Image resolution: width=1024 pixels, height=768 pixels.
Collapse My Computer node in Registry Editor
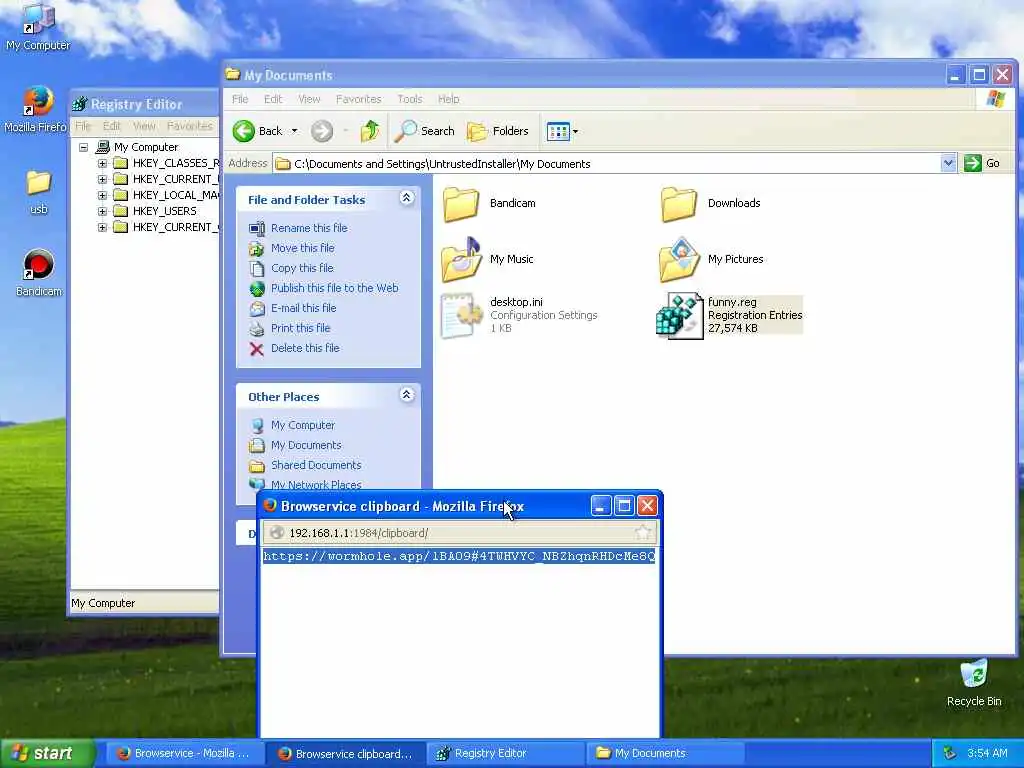tap(84, 147)
